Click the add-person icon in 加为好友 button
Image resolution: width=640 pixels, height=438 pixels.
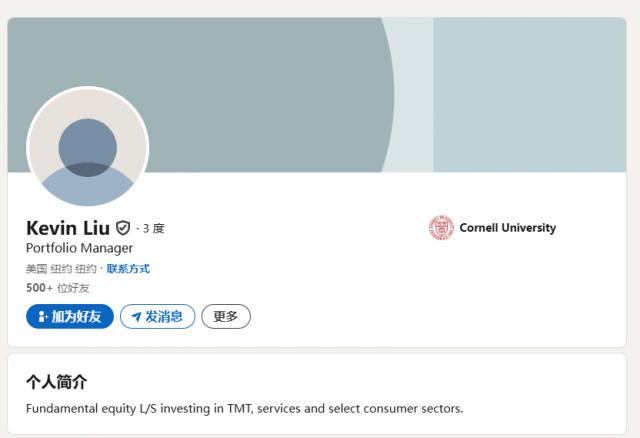[42, 317]
